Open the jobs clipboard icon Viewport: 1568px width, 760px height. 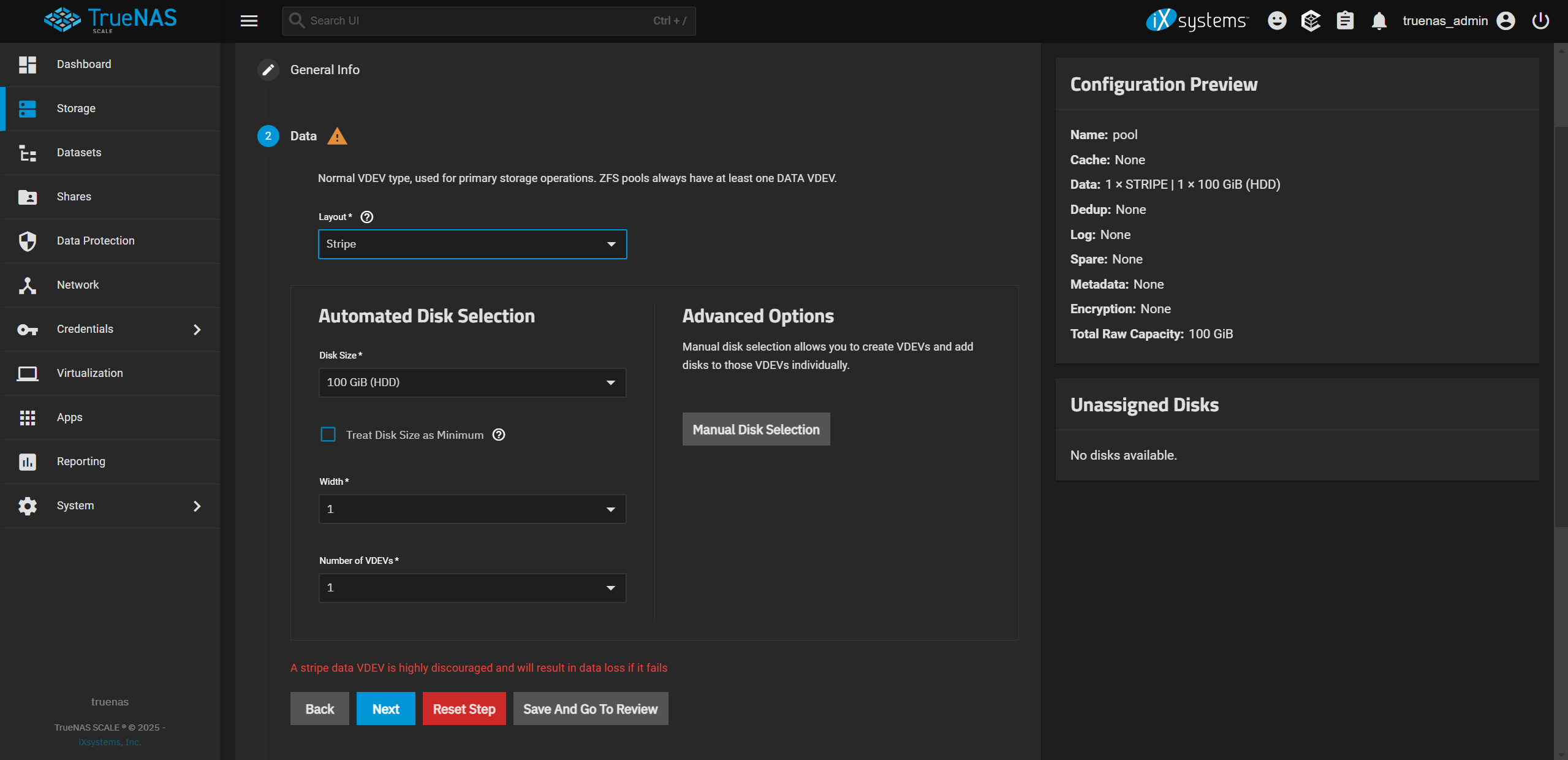pyautogui.click(x=1344, y=20)
